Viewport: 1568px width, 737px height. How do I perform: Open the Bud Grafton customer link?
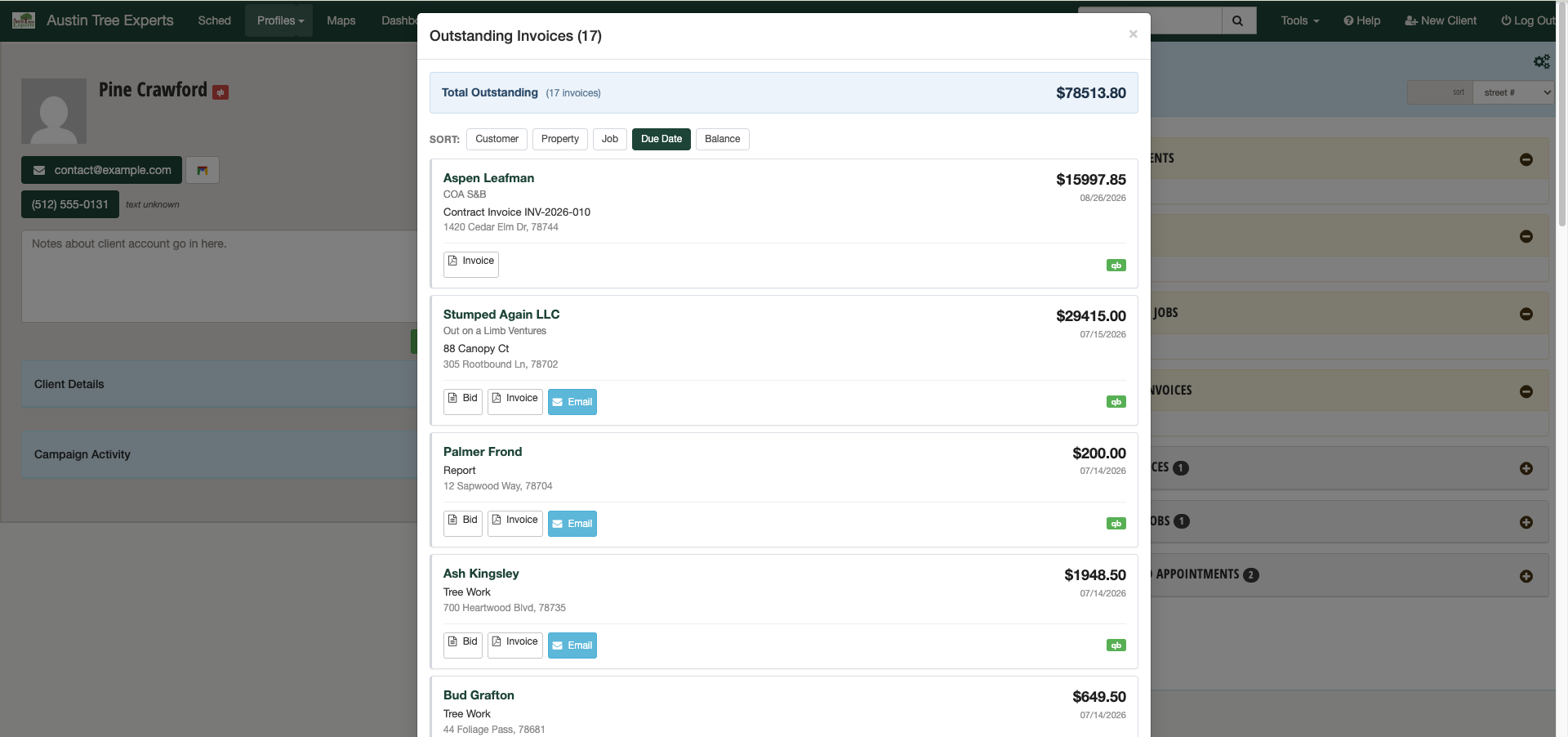[x=479, y=695]
